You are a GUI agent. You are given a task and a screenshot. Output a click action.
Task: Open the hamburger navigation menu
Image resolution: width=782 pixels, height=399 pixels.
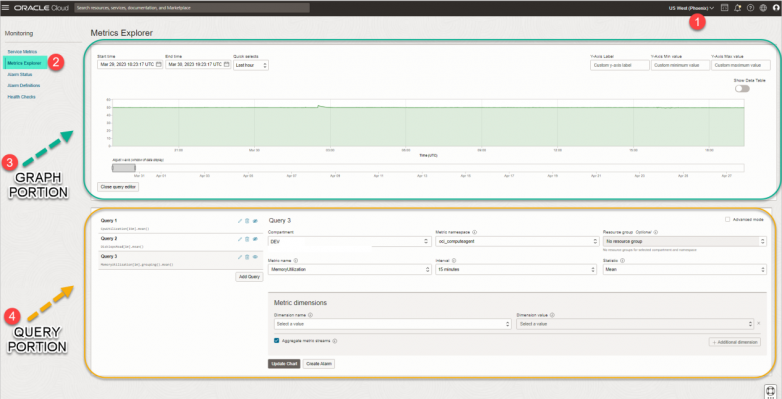5,7
